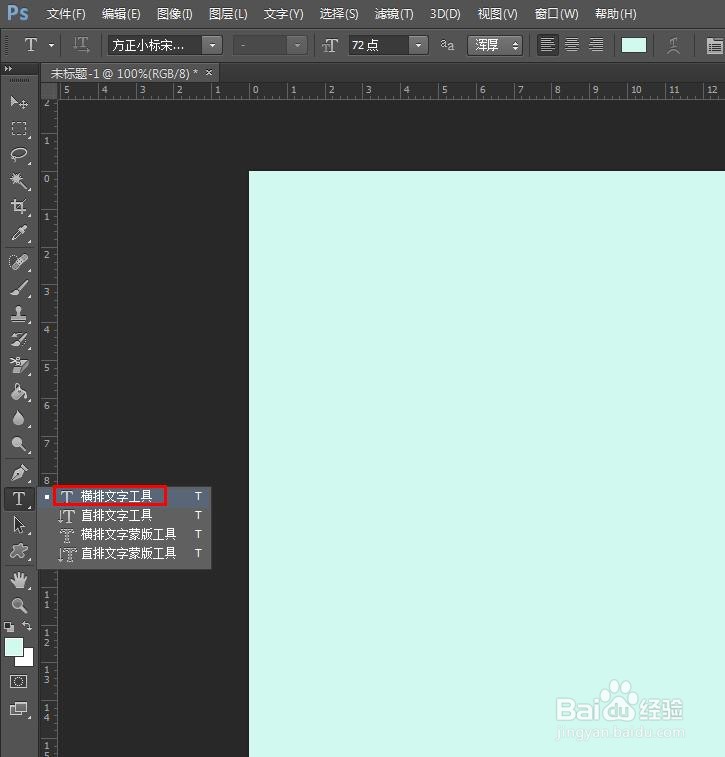The height and width of the screenshot is (757, 725).
Task: Open the 编辑(E) menu
Action: 121,14
